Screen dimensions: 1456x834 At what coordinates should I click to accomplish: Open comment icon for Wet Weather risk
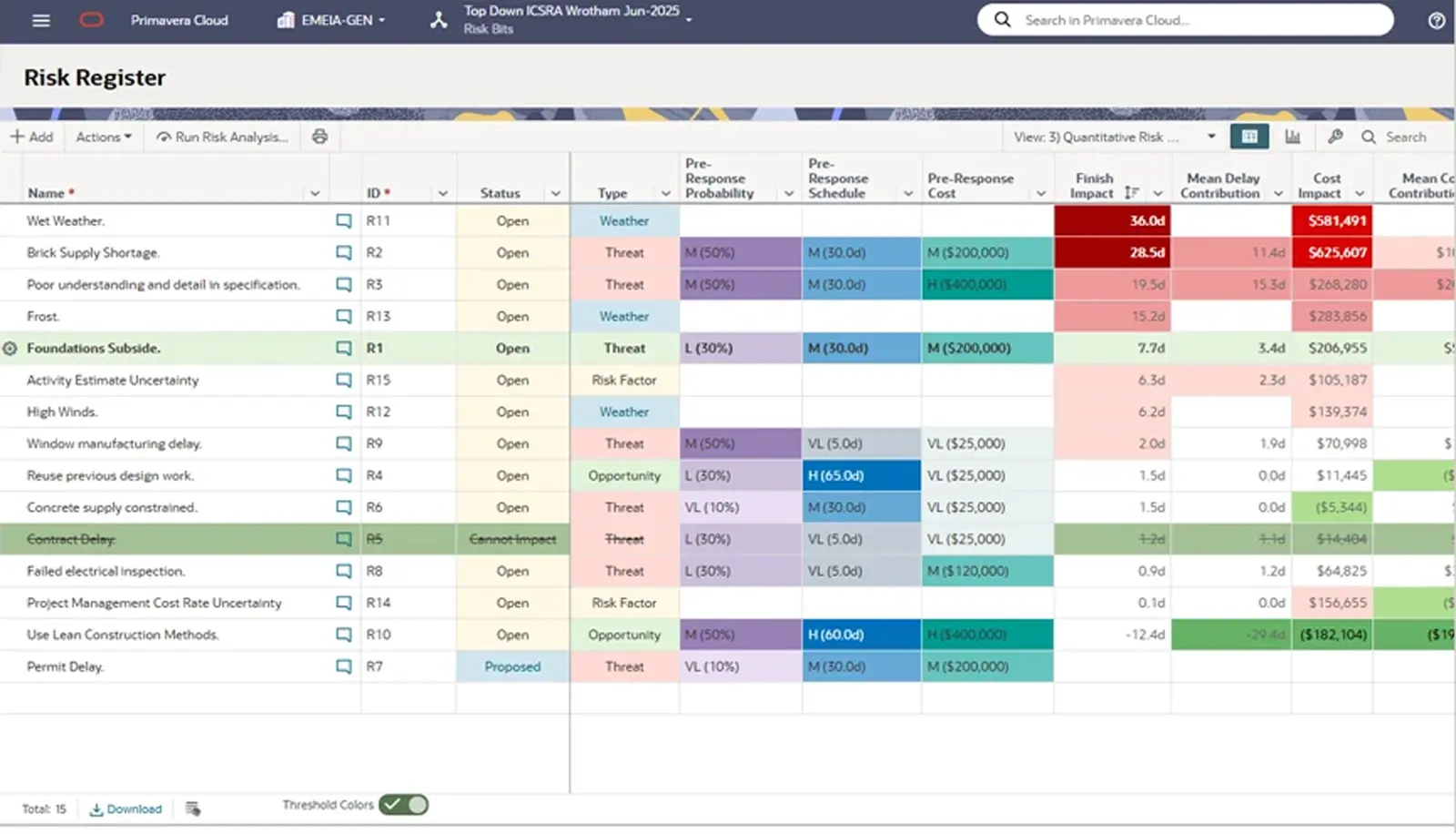point(343,221)
